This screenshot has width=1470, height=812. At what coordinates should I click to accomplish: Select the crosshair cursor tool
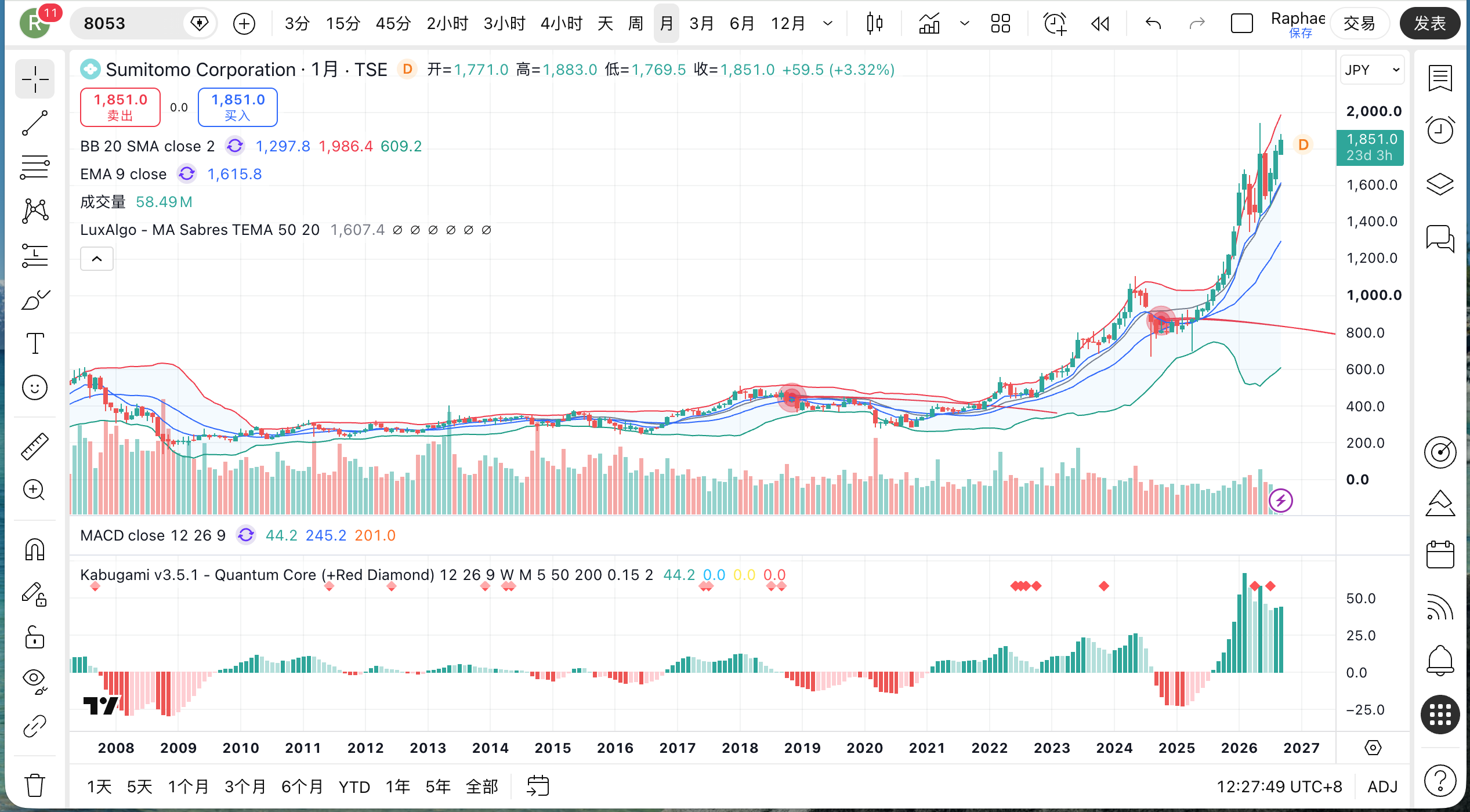point(35,79)
